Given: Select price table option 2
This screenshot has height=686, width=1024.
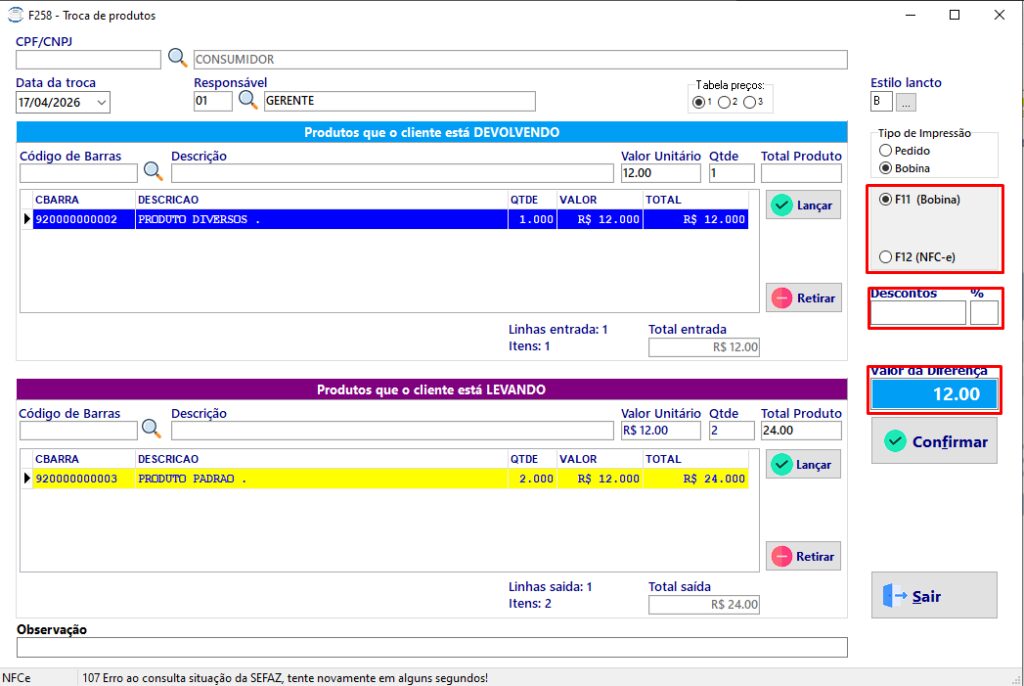Looking at the screenshot, I should 724,103.
